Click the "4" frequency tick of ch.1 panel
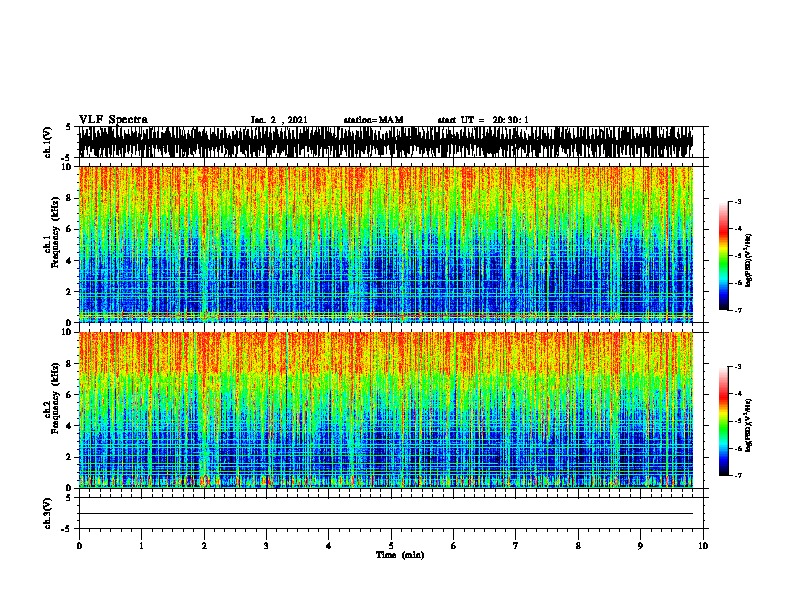792x612 pixels. coord(70,261)
